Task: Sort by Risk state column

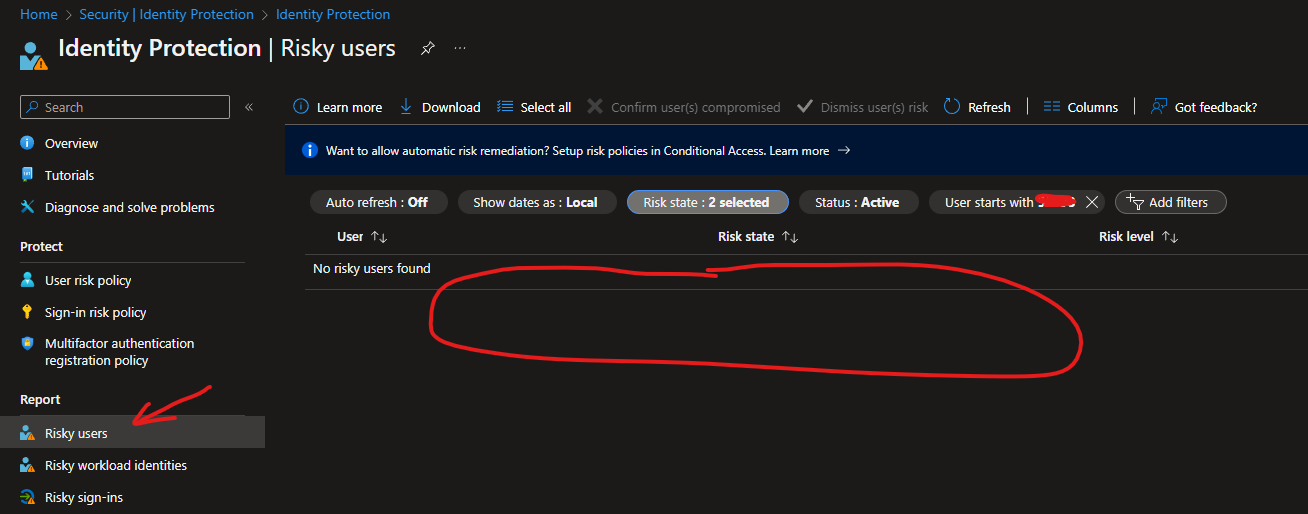Action: tap(758, 237)
